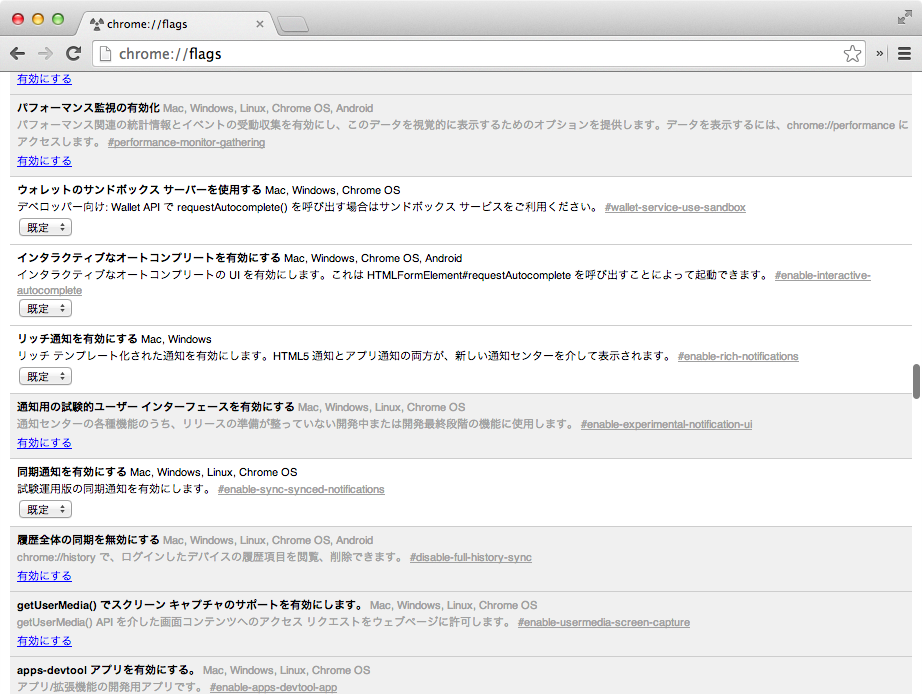Screen dimensions: 922x694
Task: Click the description 試験運用版の同期通知を有効にします。
Action: pos(115,489)
